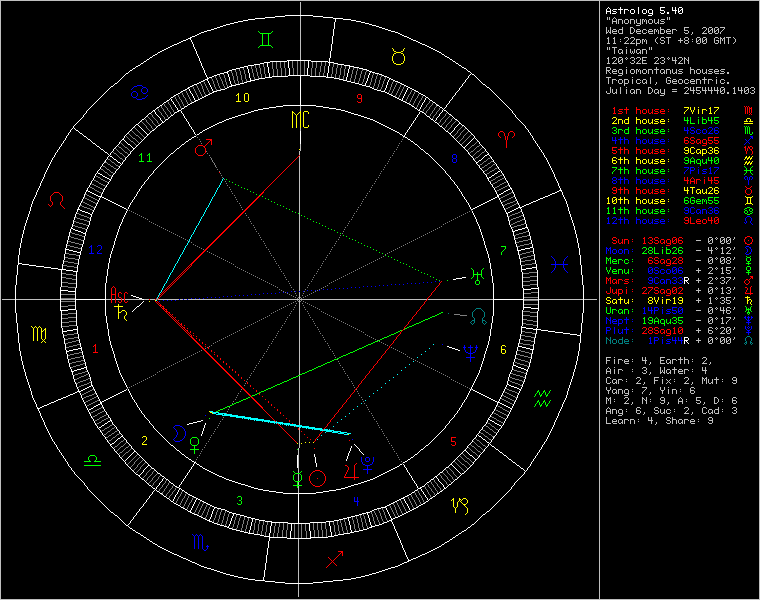The image size is (760, 600).
Task: Click the Aries zodiac glyph on the wheel
Action: tap(506, 139)
